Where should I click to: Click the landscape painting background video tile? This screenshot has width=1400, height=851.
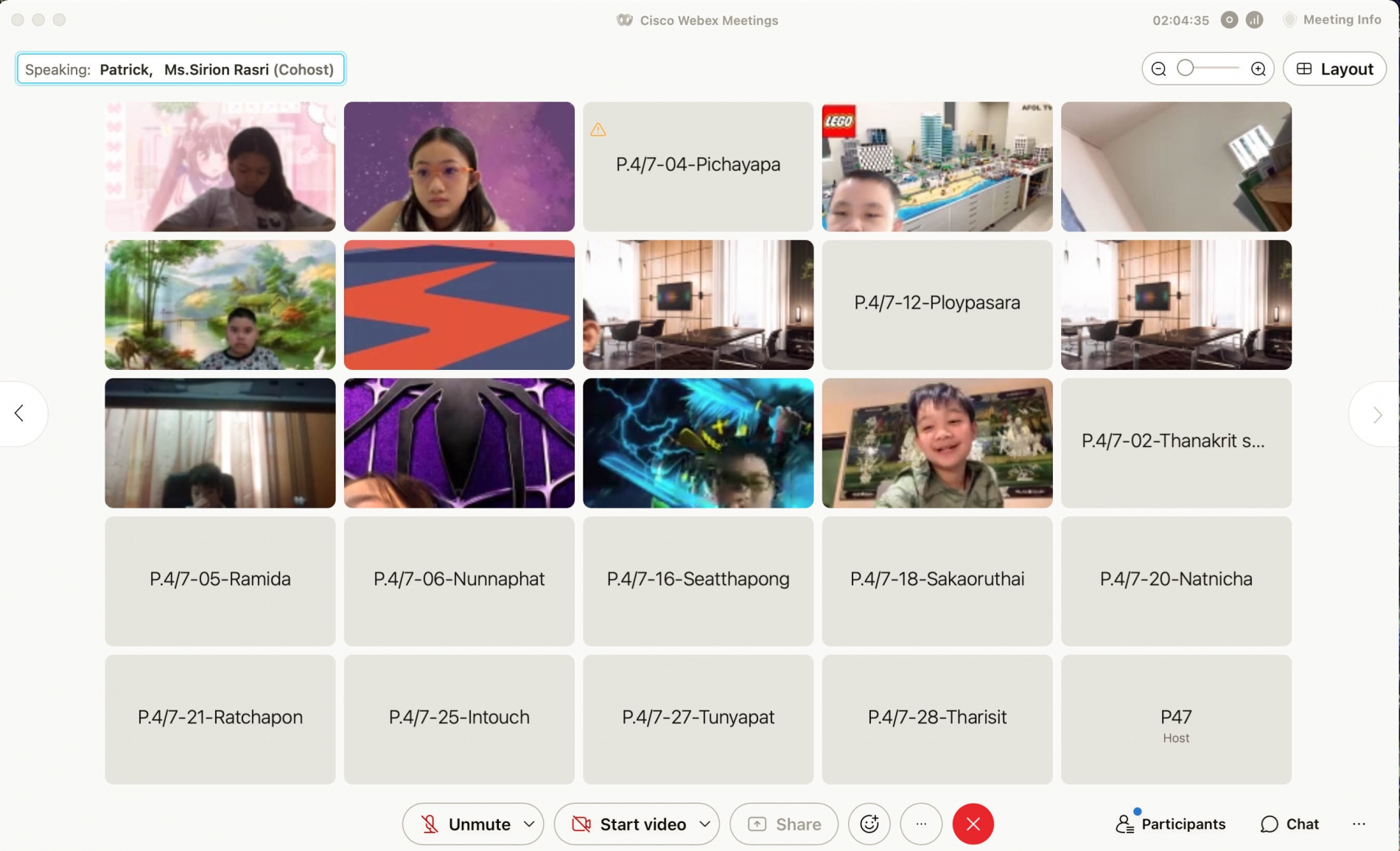[220, 304]
